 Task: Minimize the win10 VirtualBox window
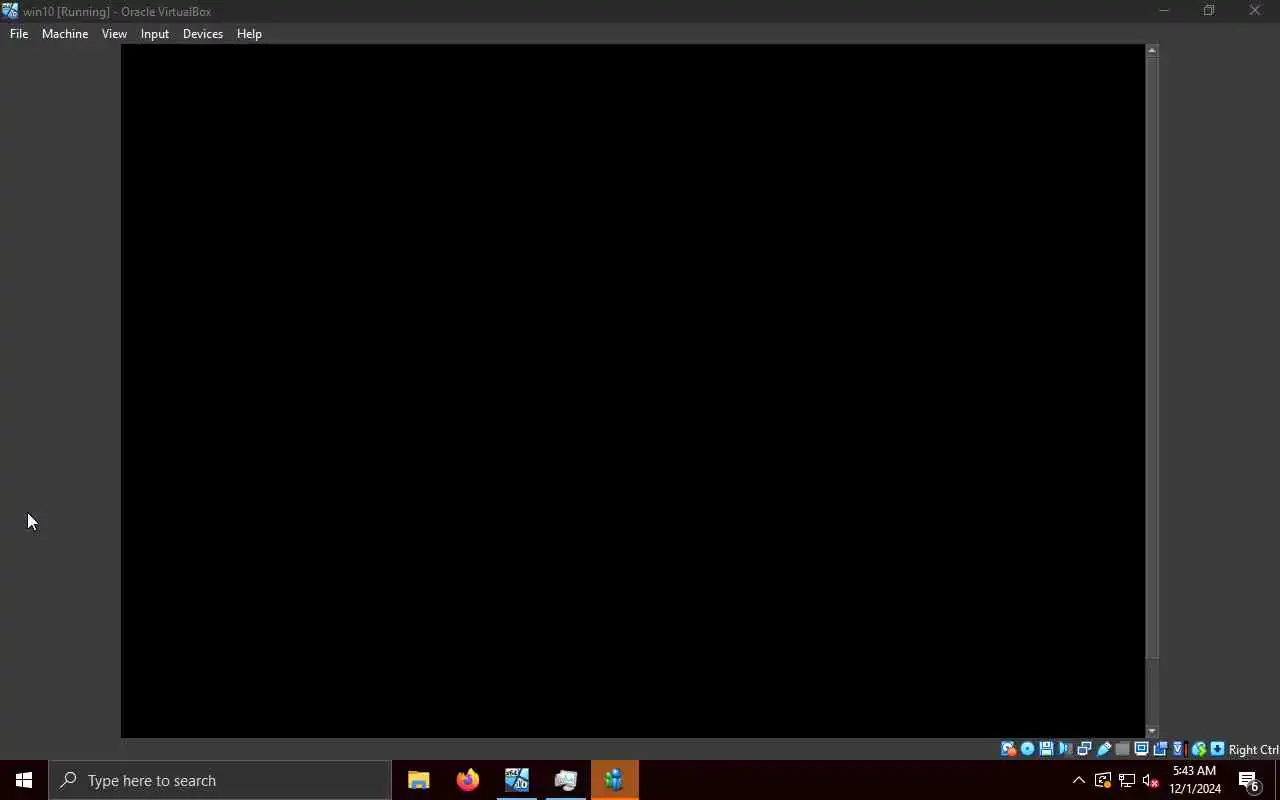pyautogui.click(x=1163, y=11)
